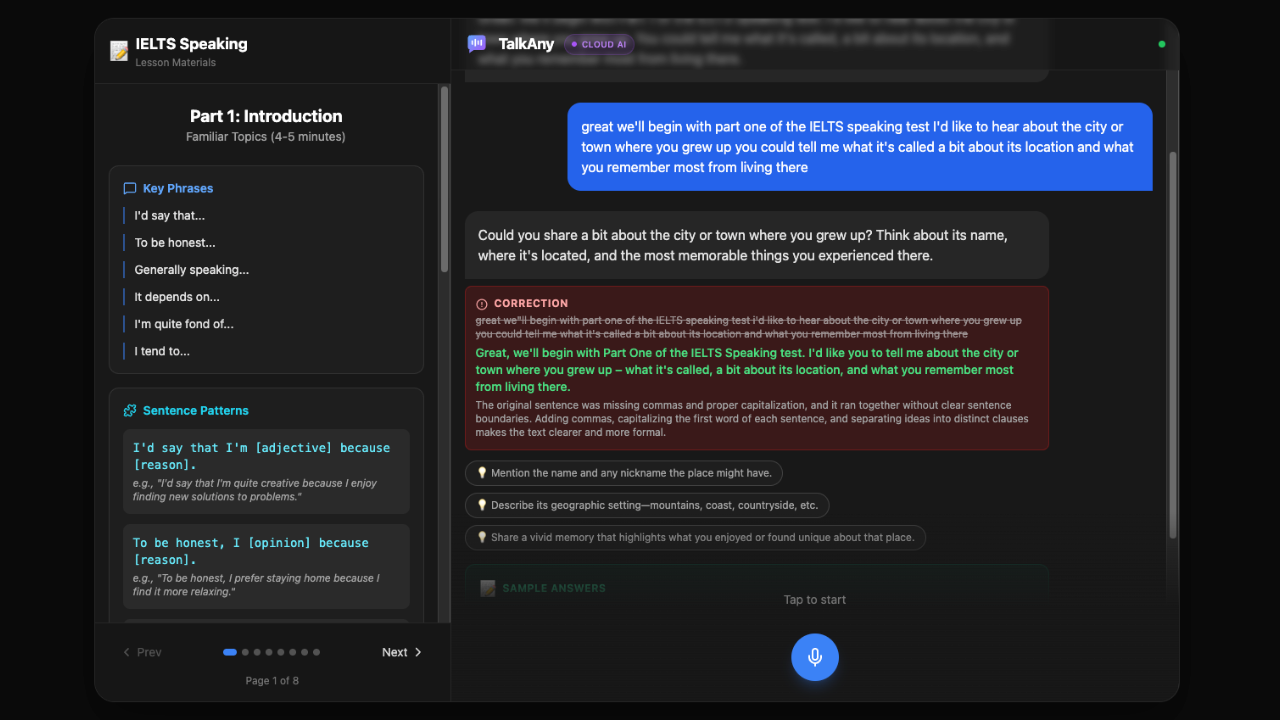Click the IELTS Speaking notepad icon
This screenshot has height=720, width=1280.
click(119, 51)
